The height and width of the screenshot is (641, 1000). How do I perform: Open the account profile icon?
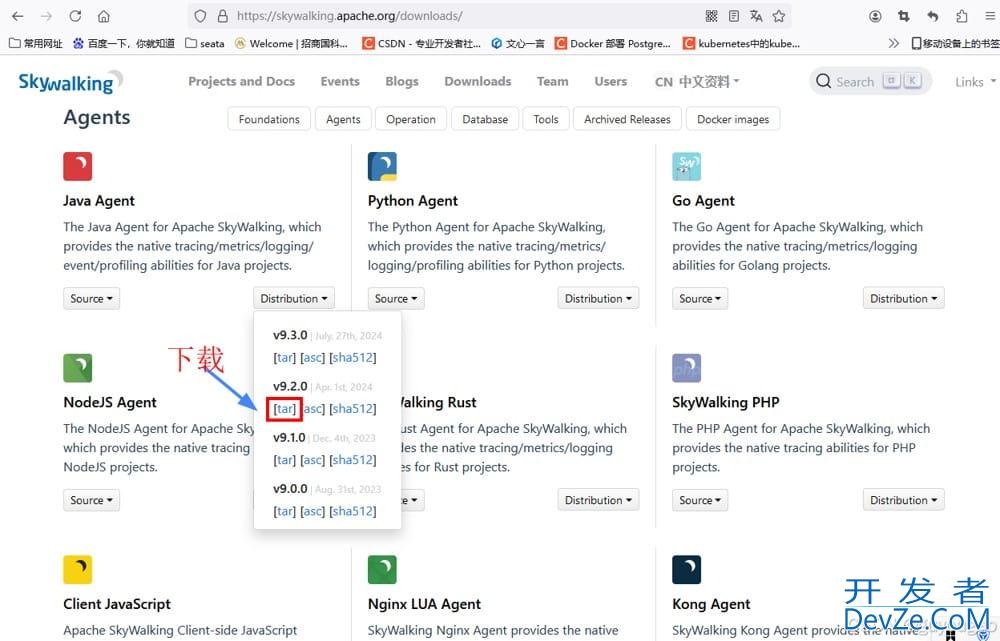click(875, 16)
